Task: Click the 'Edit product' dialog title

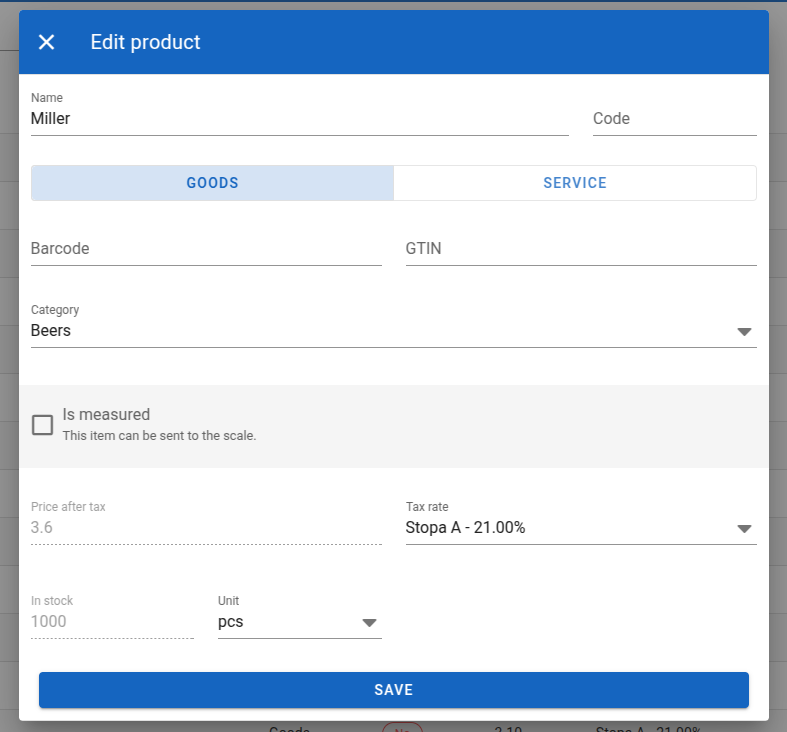Action: [x=146, y=42]
